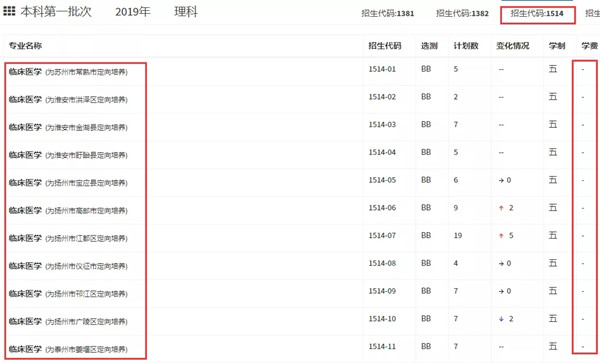Click the 计划数 column header
600x363 pixels.
(x=466, y=46)
